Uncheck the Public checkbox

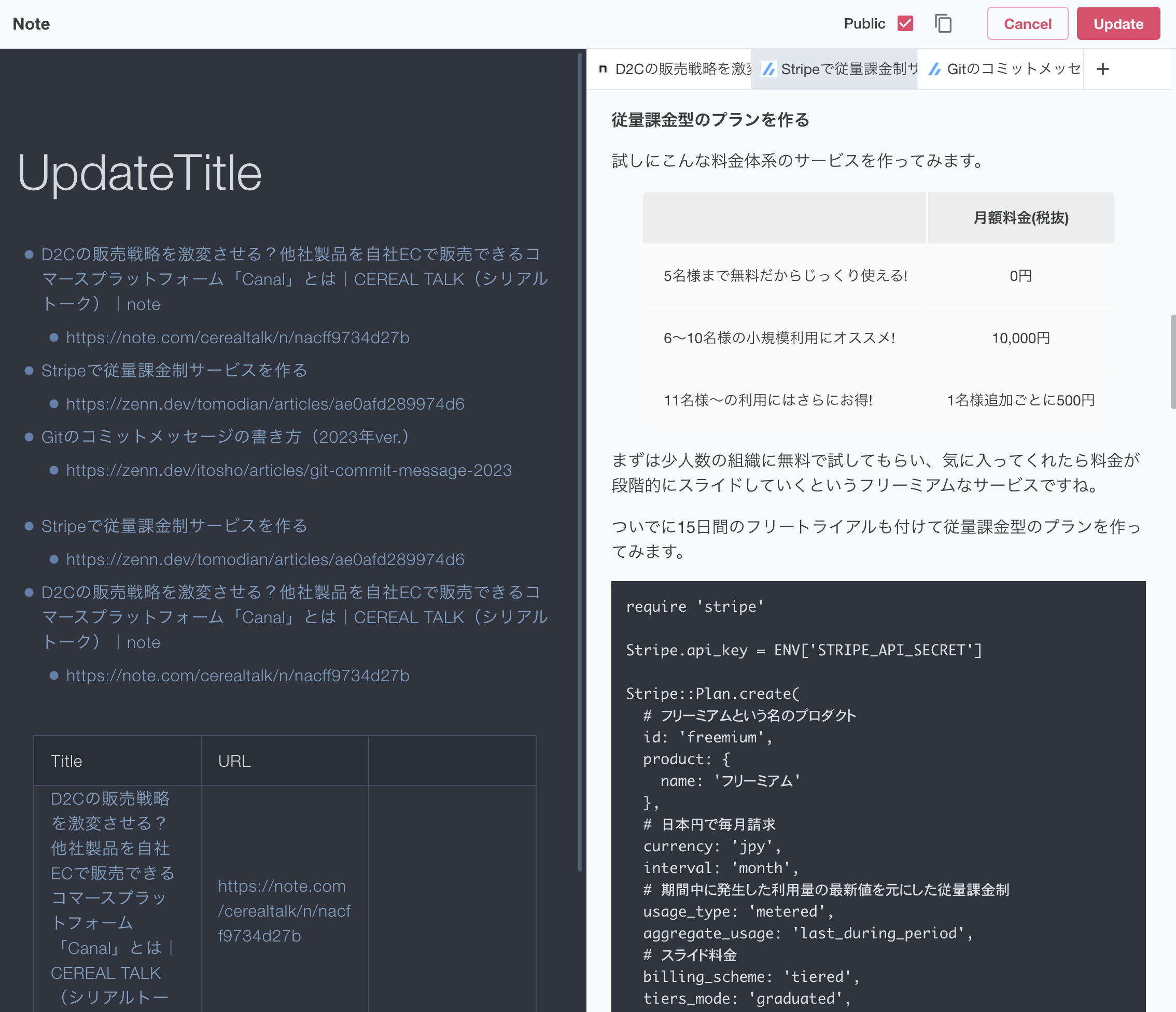pos(905,24)
